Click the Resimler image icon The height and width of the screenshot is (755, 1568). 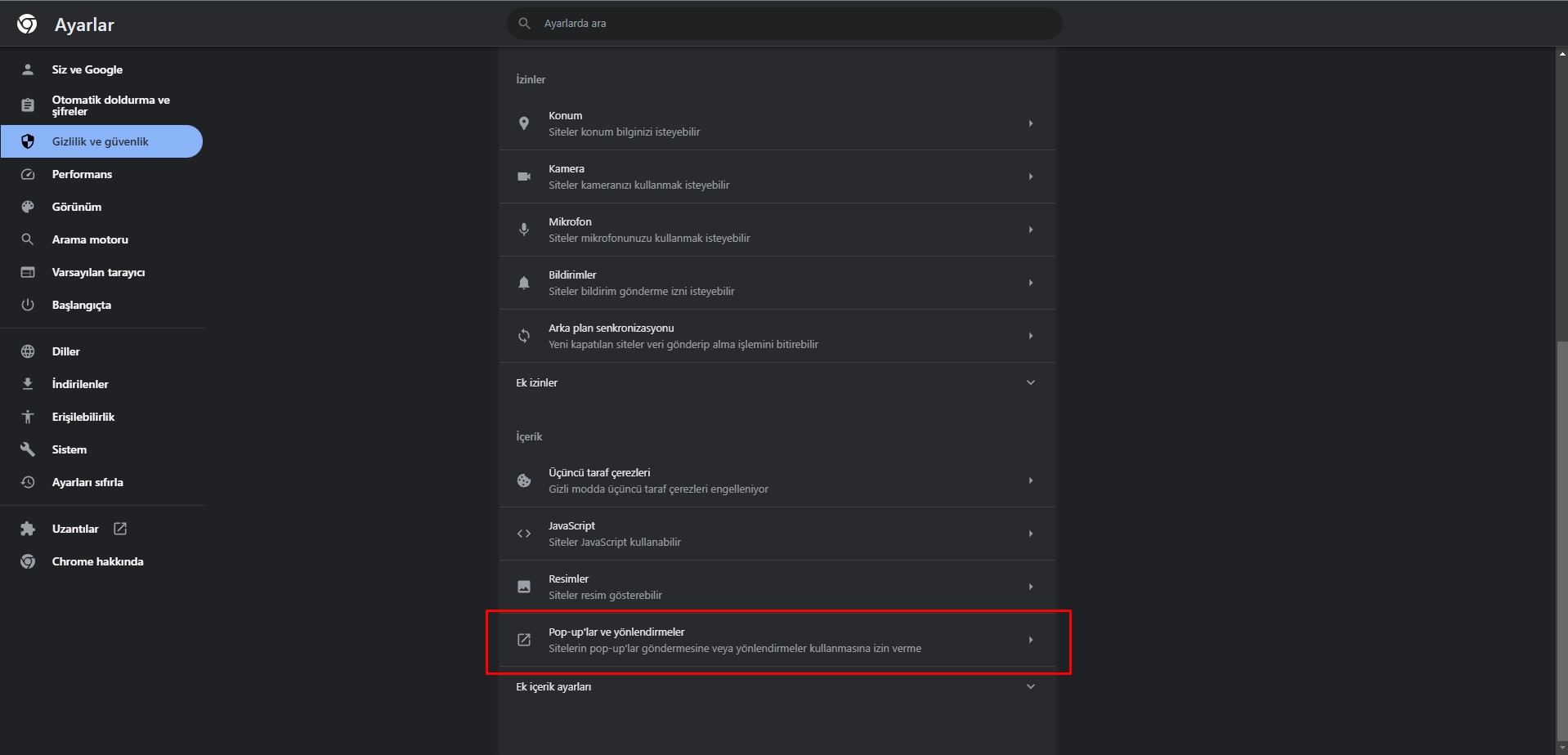[524, 587]
